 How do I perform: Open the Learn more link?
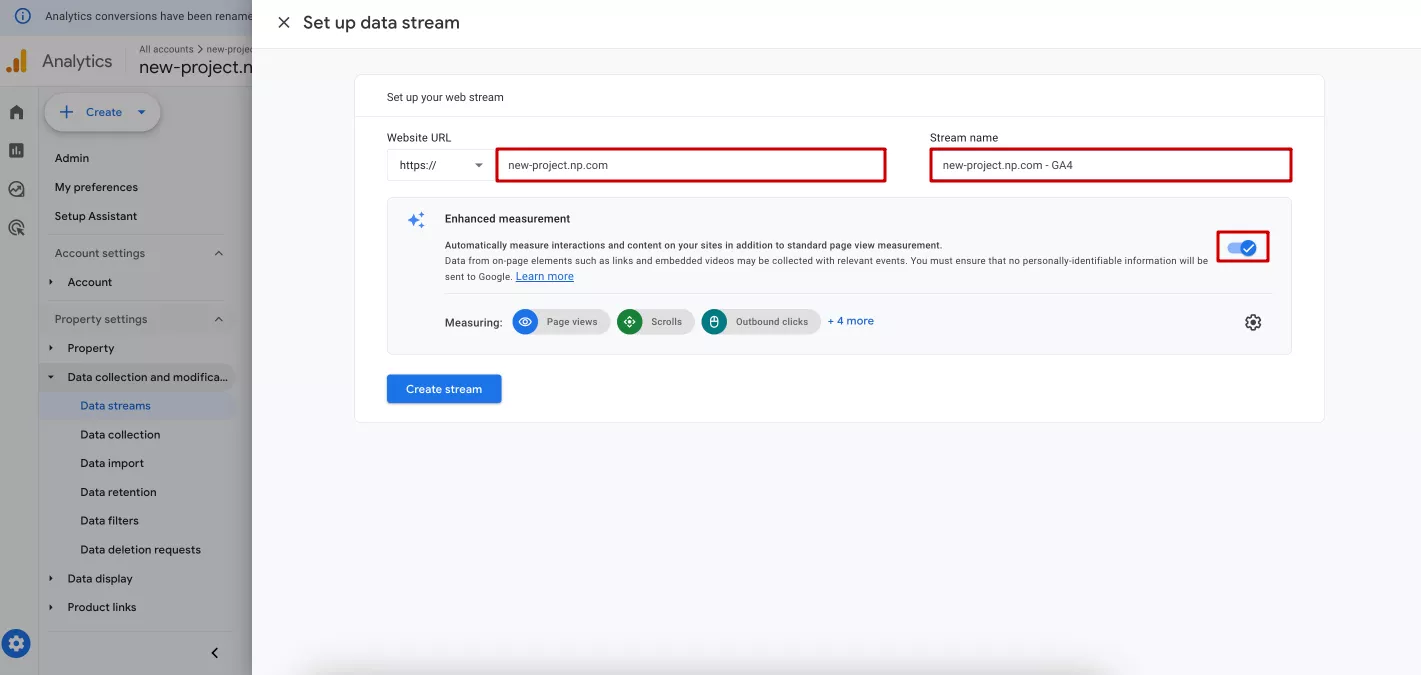[x=545, y=277]
